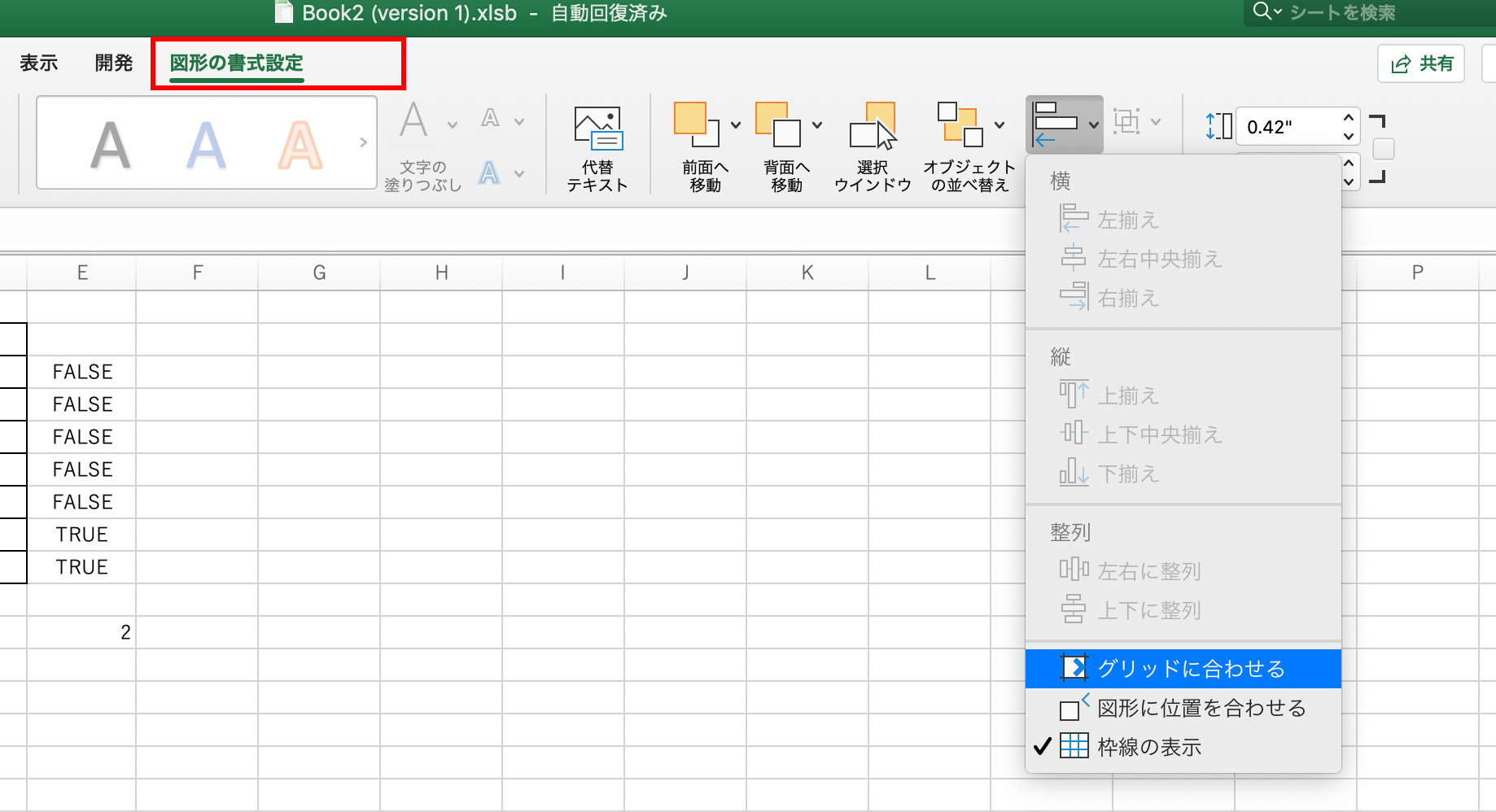Decrease shape height with down stepper

click(1349, 136)
